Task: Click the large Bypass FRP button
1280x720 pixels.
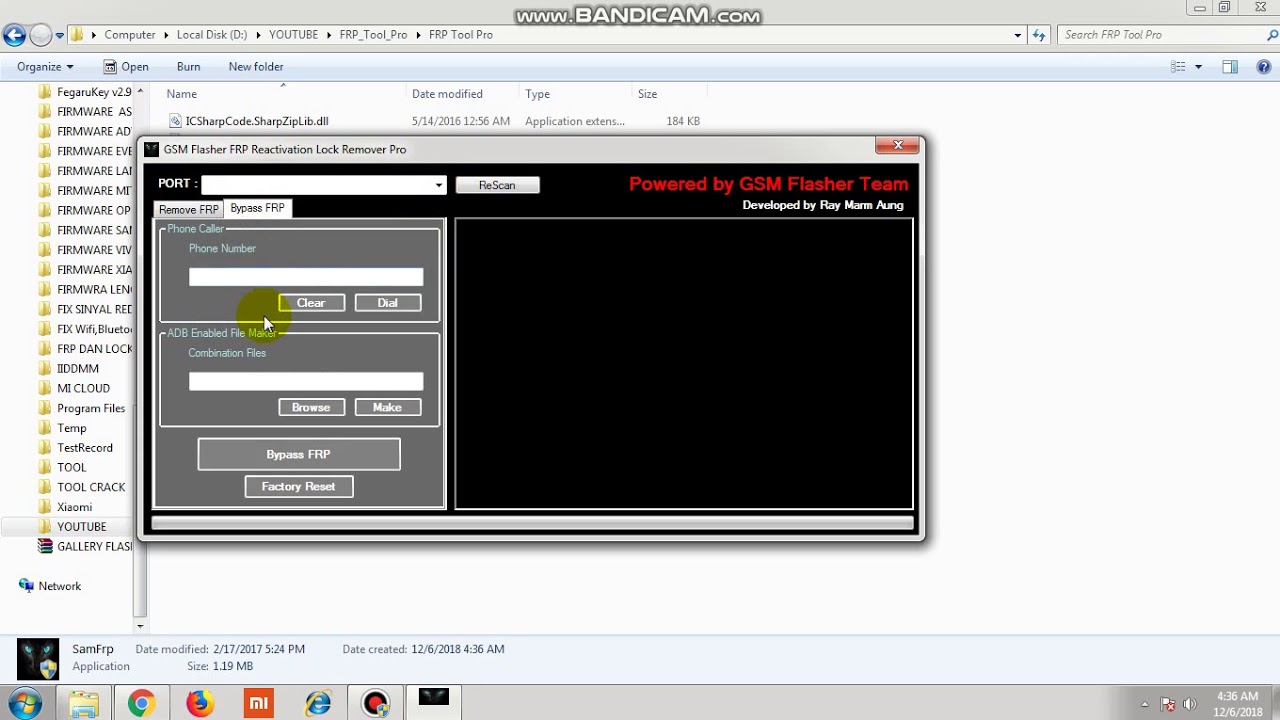Action: (x=299, y=454)
